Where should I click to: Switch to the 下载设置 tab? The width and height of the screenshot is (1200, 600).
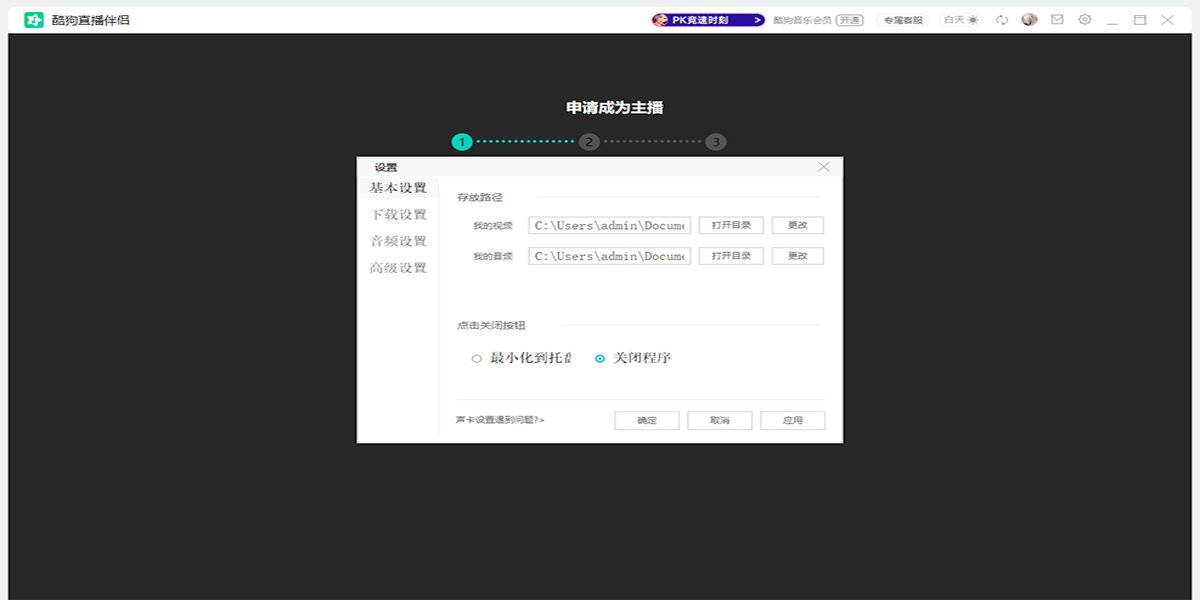[x=398, y=215]
